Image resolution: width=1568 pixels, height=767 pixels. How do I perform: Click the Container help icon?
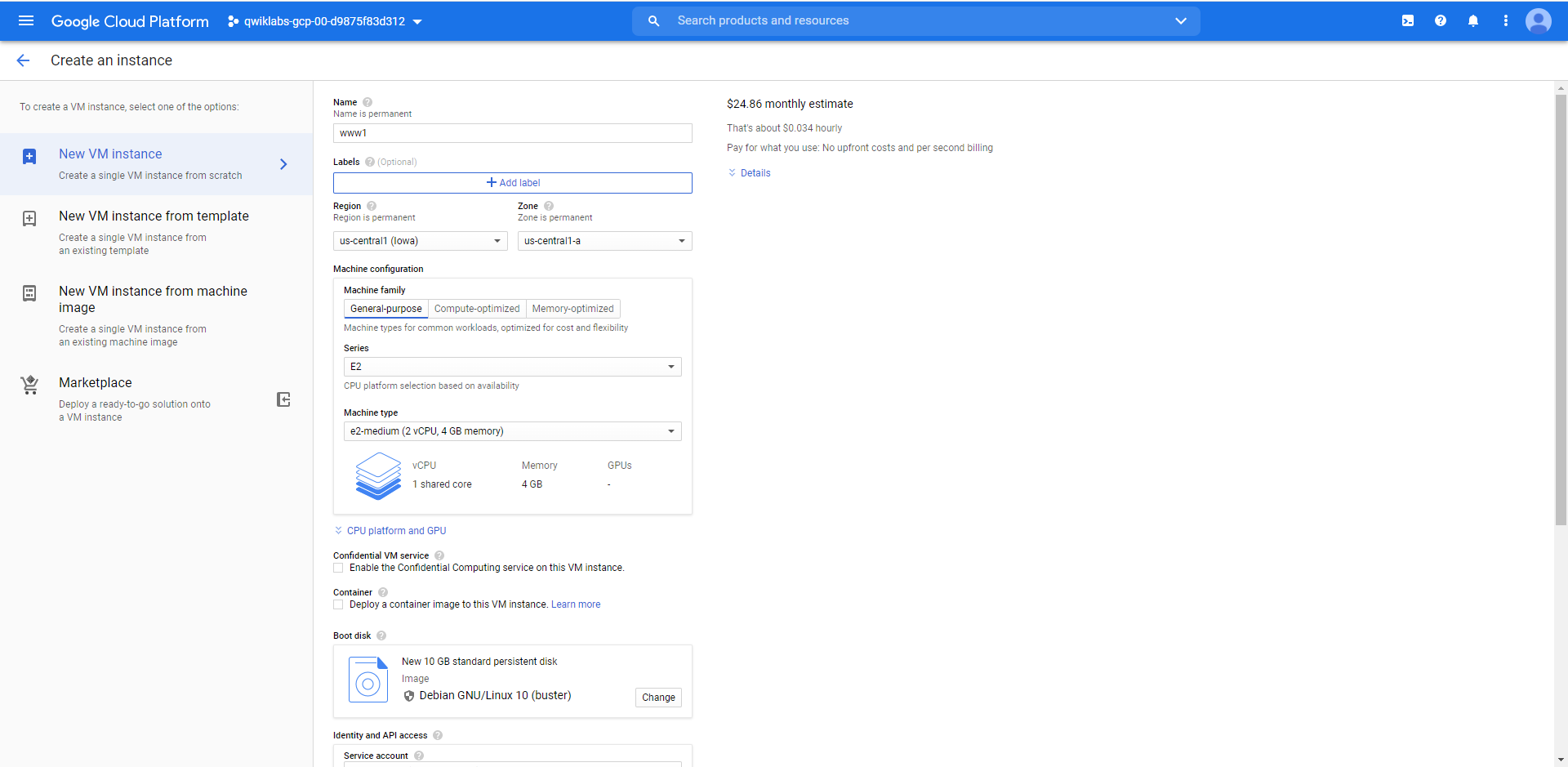click(x=383, y=592)
